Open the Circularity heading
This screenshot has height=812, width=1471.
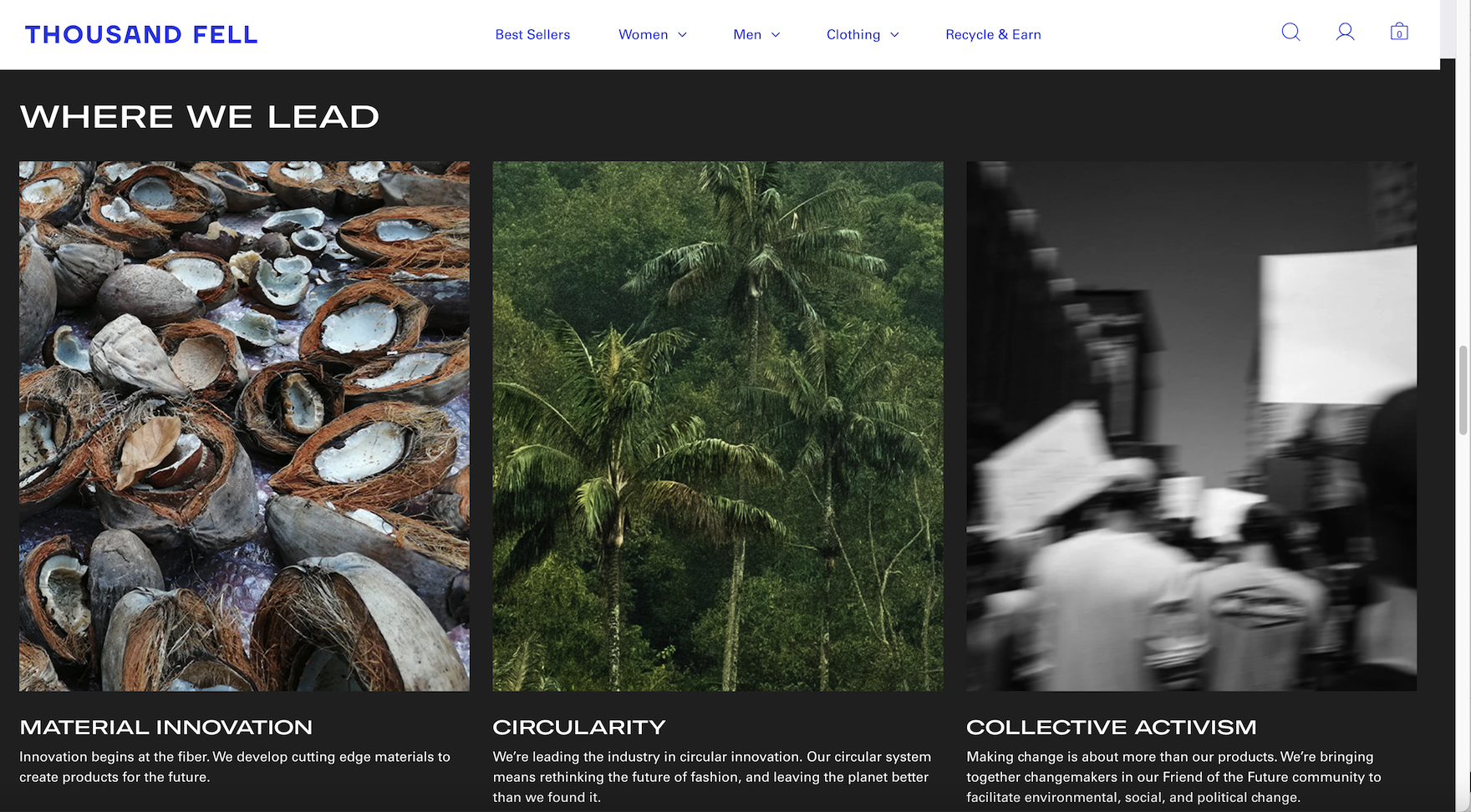pyautogui.click(x=579, y=728)
